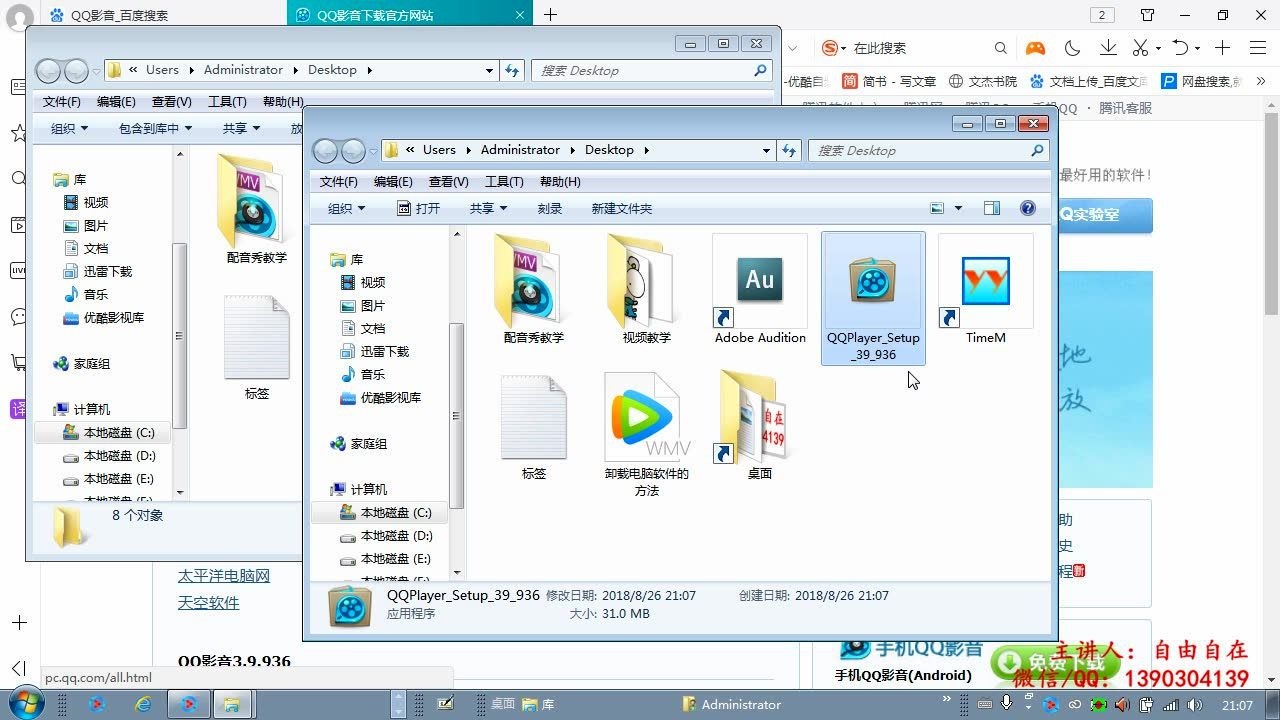Show more bookmarks via the » chevron
1280x720 pixels.
point(1261,81)
